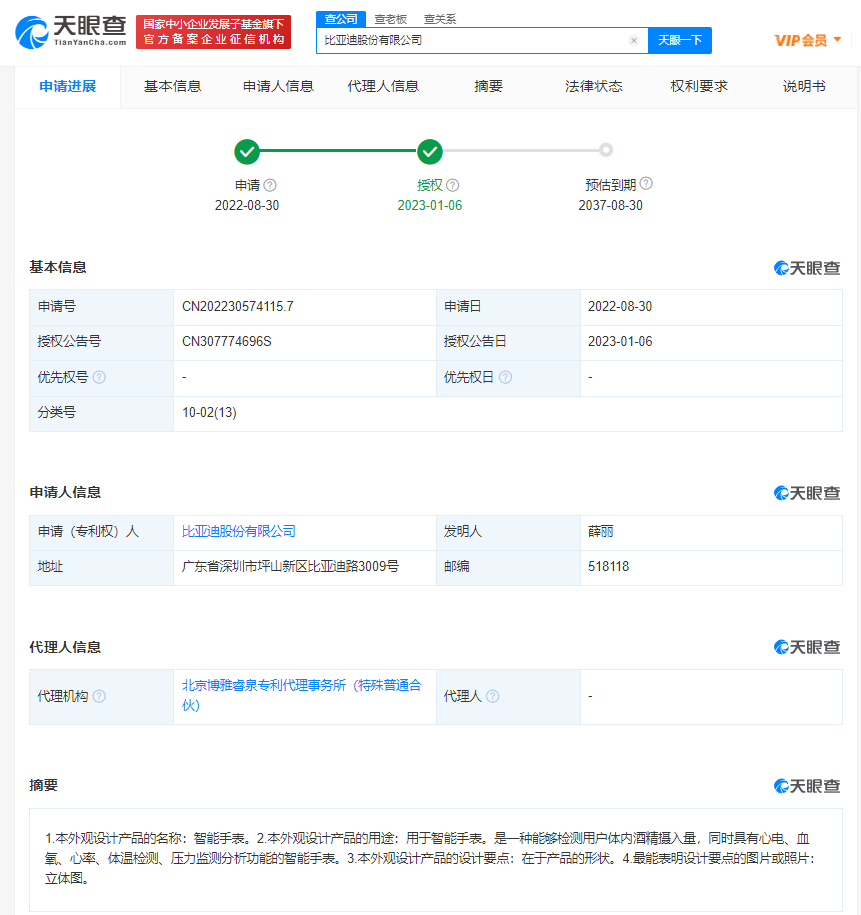This screenshot has height=915, width=861.
Task: Switch to the 申请进展 tab
Action: point(68,87)
